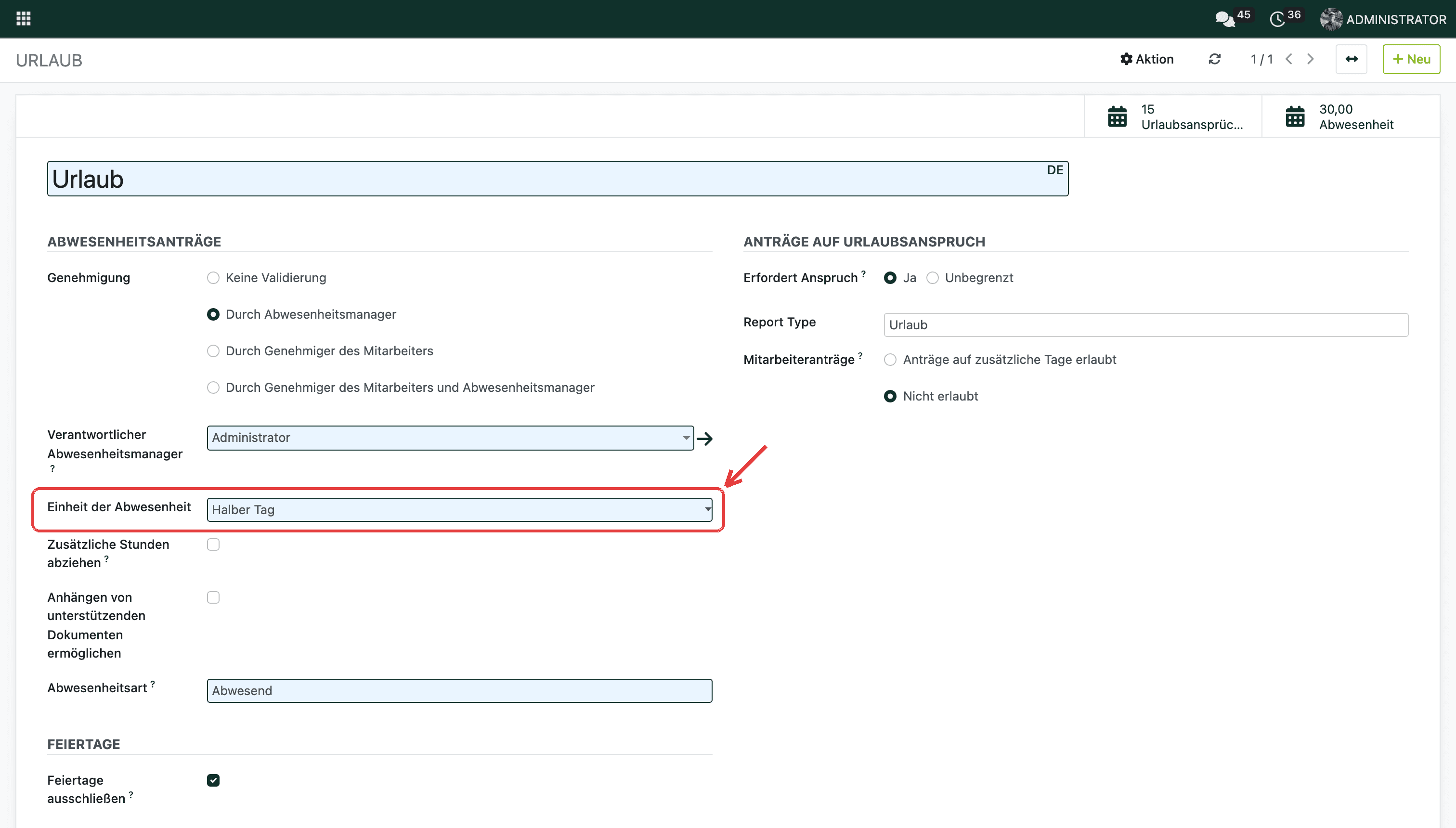
Task: Open the activities clock icon
Action: click(x=1277, y=19)
